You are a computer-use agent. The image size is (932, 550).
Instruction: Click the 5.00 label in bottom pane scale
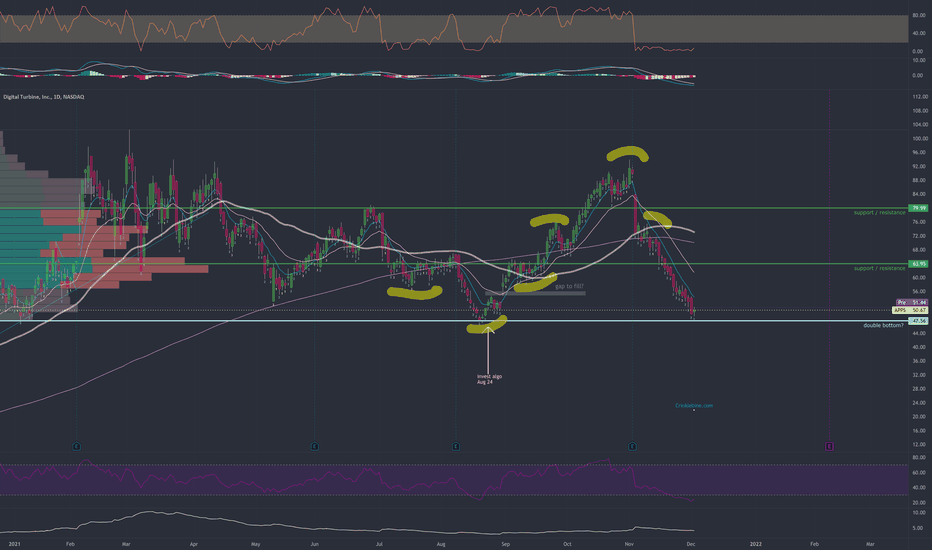pos(919,528)
